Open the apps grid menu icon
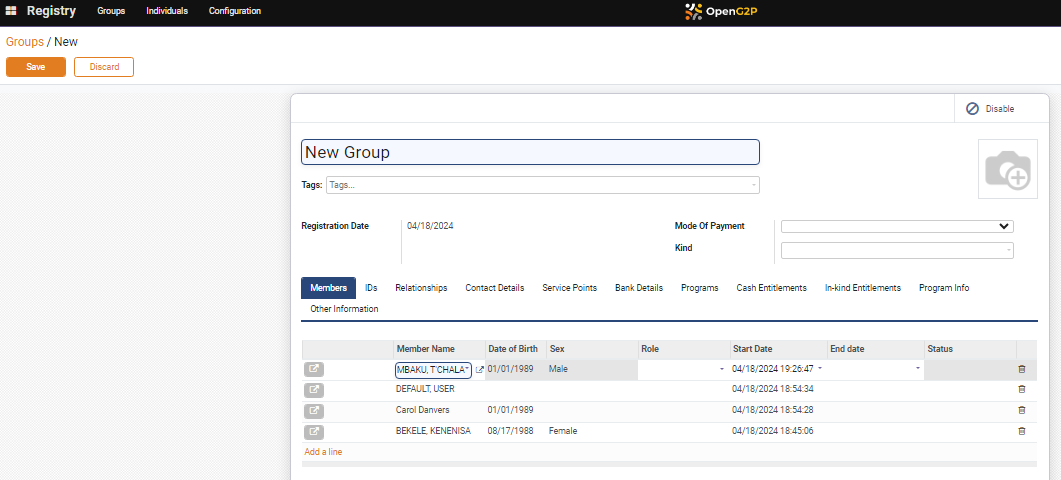The image size is (1061, 480). [11, 11]
